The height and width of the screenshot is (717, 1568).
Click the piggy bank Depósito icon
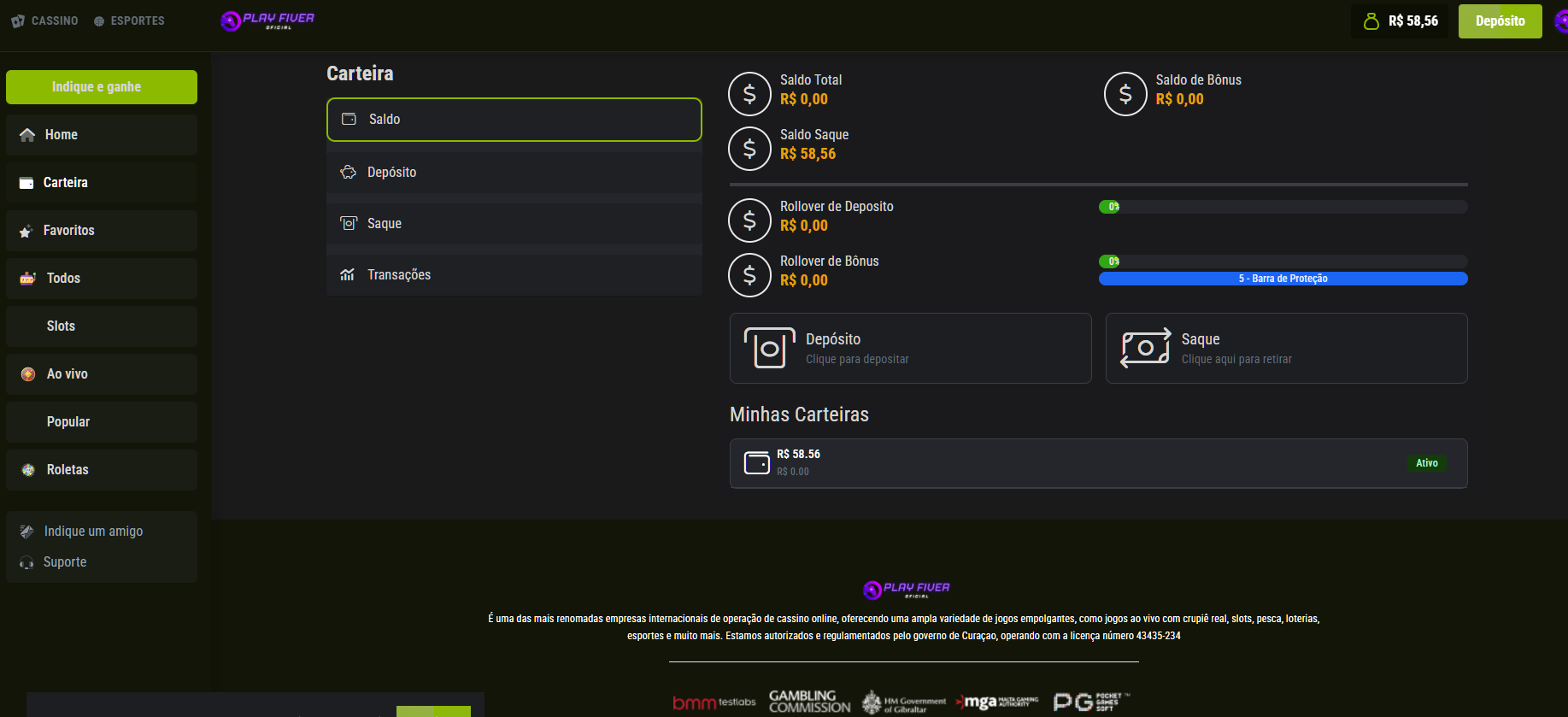pyautogui.click(x=348, y=173)
